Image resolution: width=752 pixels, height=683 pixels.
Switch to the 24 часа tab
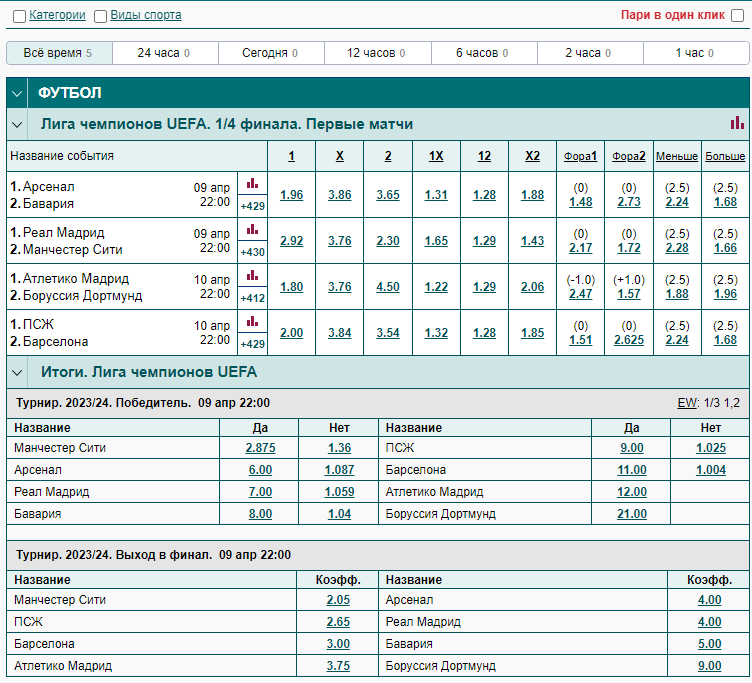point(165,53)
